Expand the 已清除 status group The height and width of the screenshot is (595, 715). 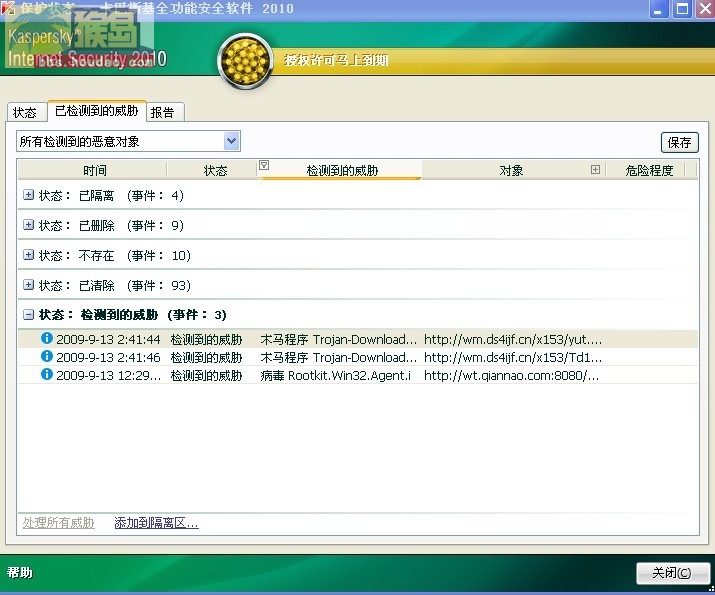click(28, 285)
